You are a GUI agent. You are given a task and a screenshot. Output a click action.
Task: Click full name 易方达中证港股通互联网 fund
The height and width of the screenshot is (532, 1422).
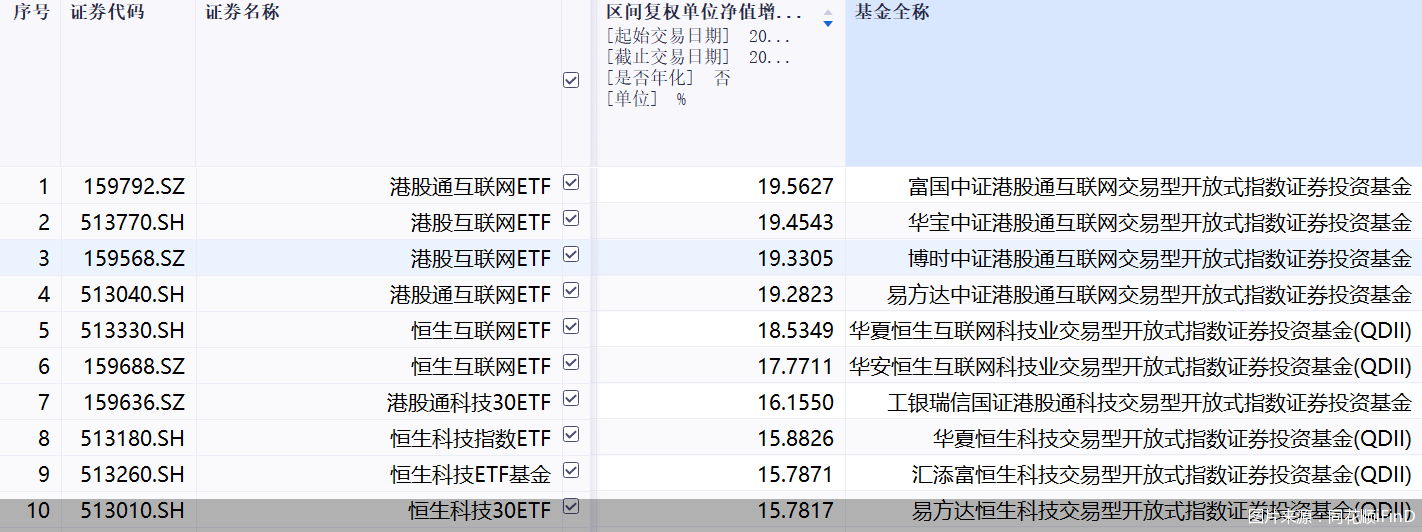click(x=1150, y=294)
